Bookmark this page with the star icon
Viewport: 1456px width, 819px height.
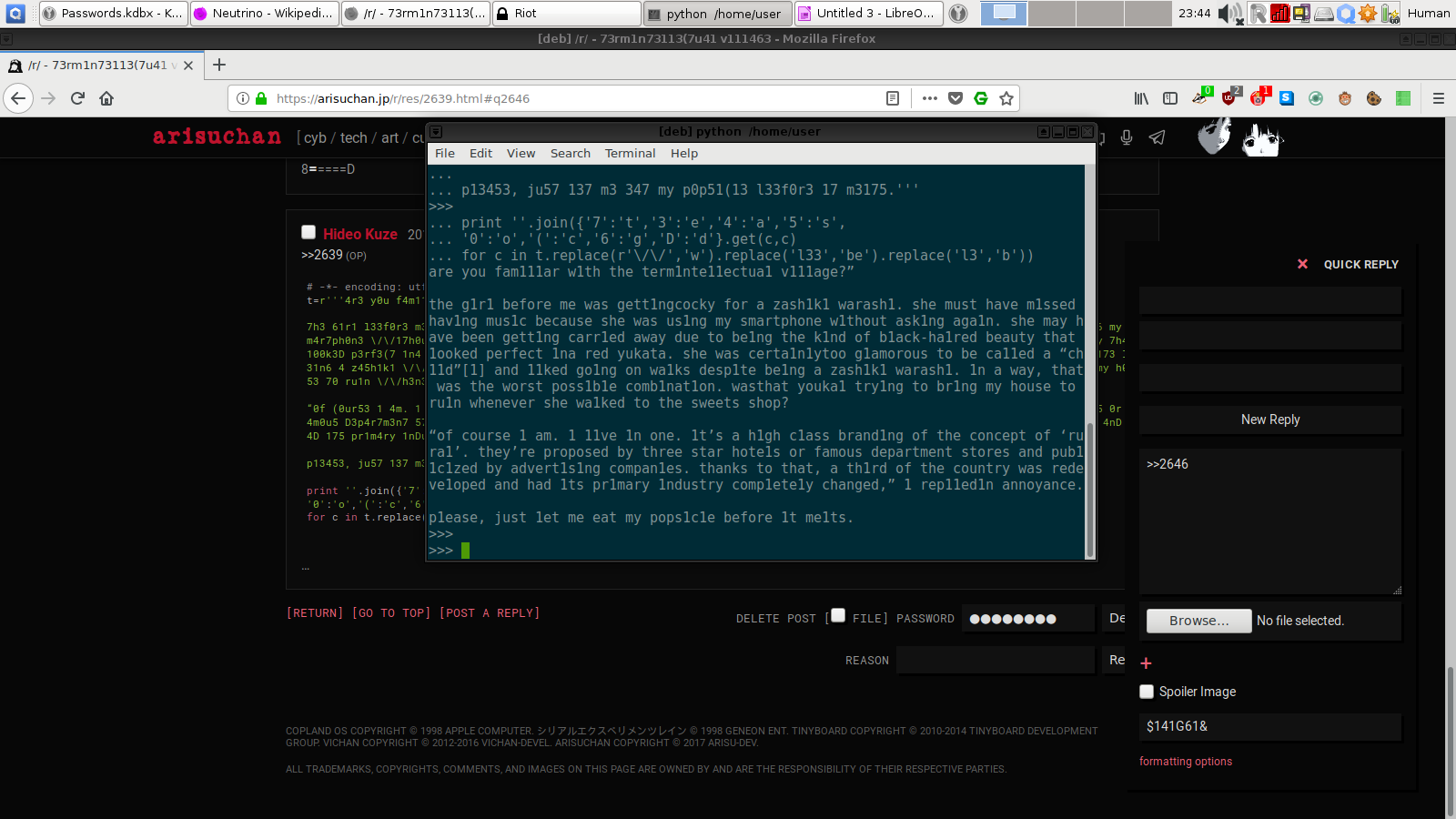tap(1006, 98)
